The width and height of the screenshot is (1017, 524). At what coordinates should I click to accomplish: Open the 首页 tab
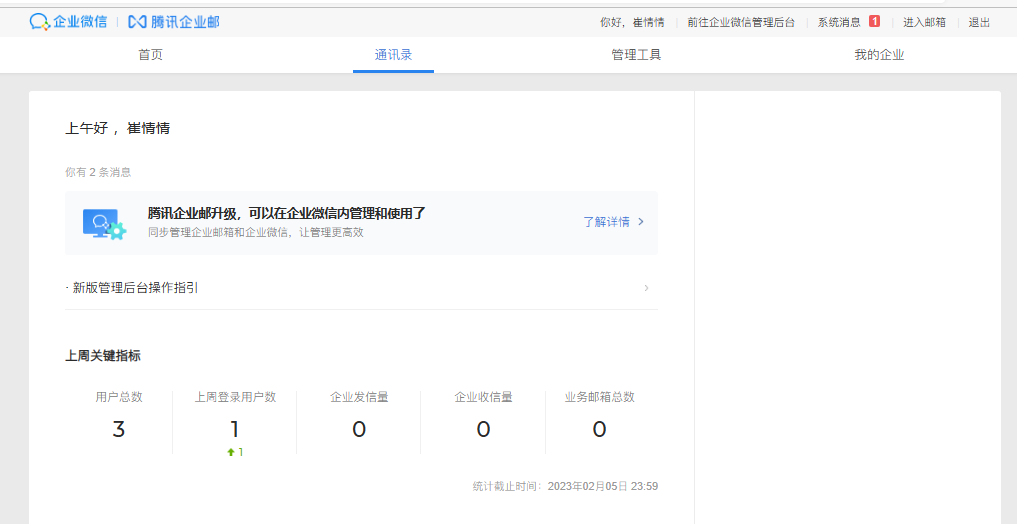coord(150,55)
